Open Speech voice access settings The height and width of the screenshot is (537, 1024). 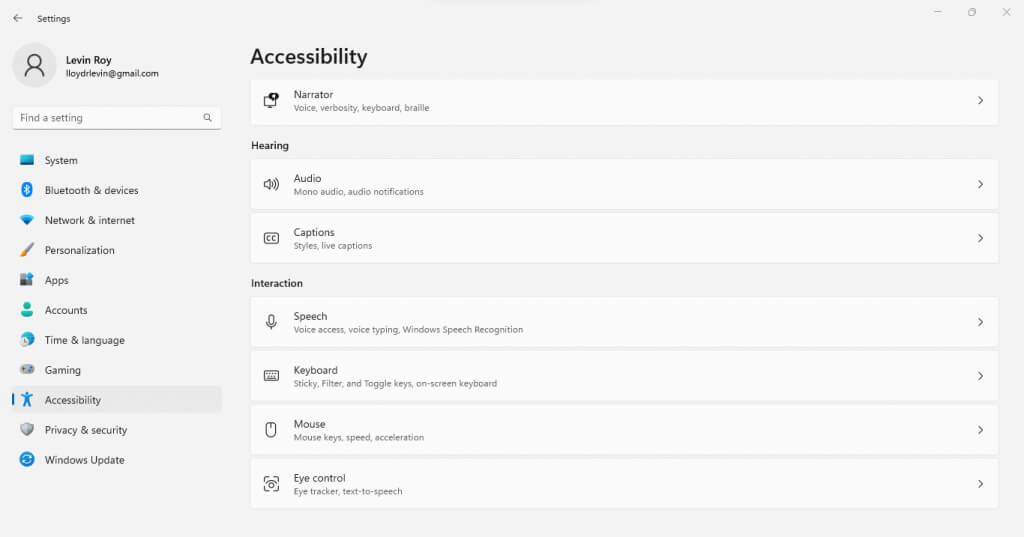pos(407,322)
